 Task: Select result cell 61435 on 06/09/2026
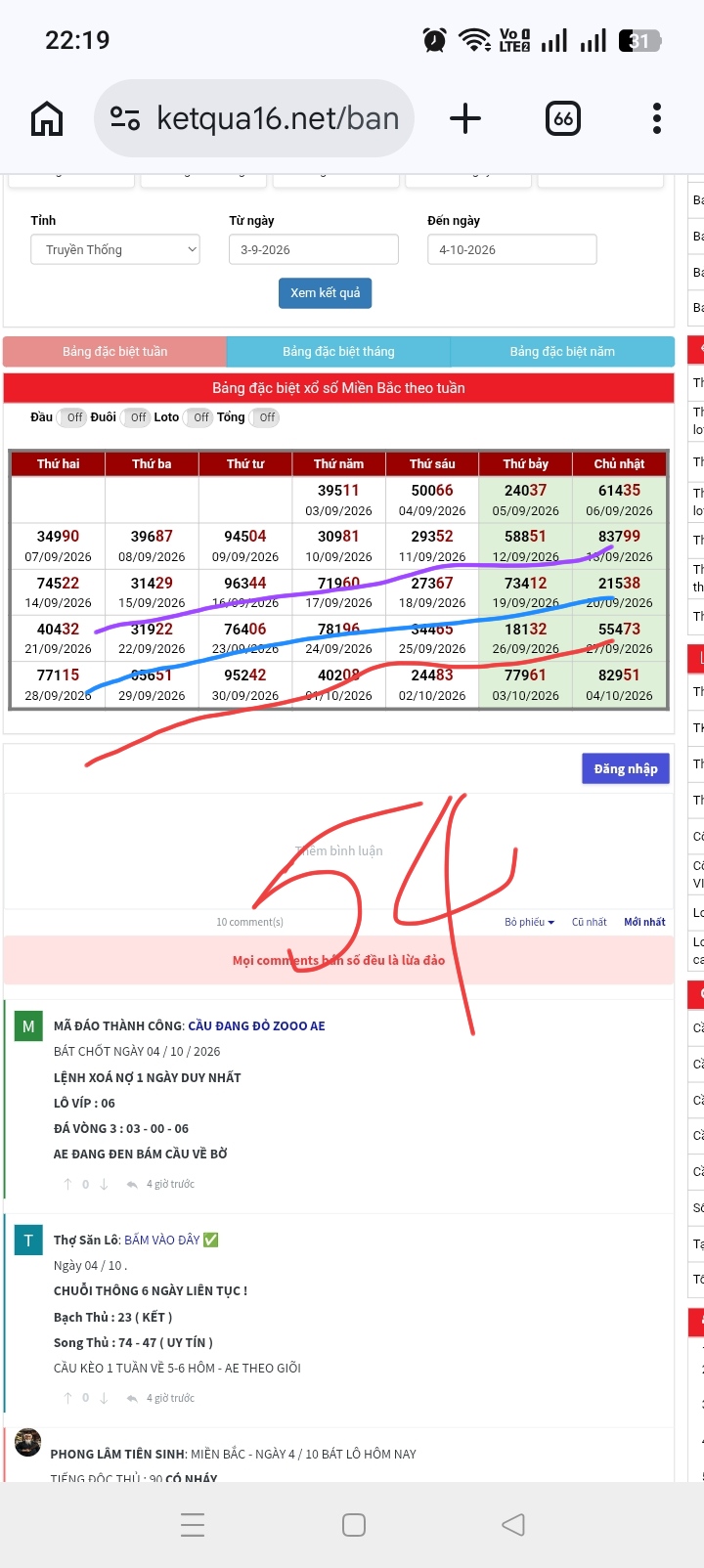620,500
